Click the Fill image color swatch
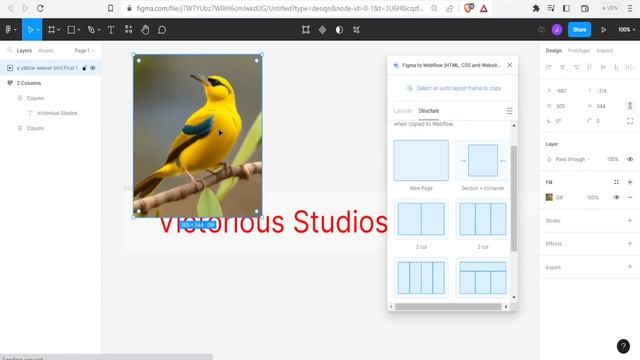This screenshot has height=360, width=640. coord(549,198)
